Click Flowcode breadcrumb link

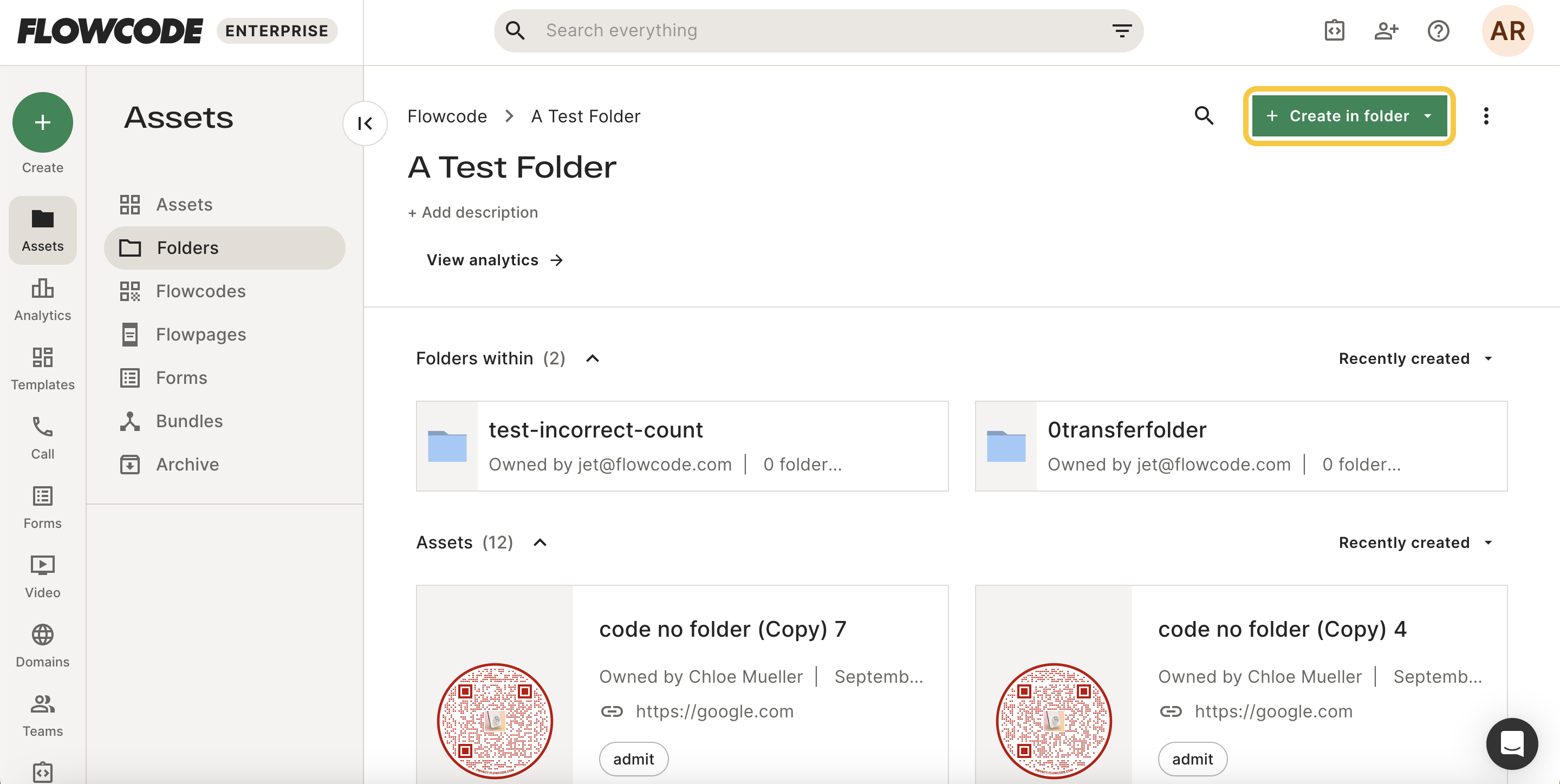coord(447,116)
